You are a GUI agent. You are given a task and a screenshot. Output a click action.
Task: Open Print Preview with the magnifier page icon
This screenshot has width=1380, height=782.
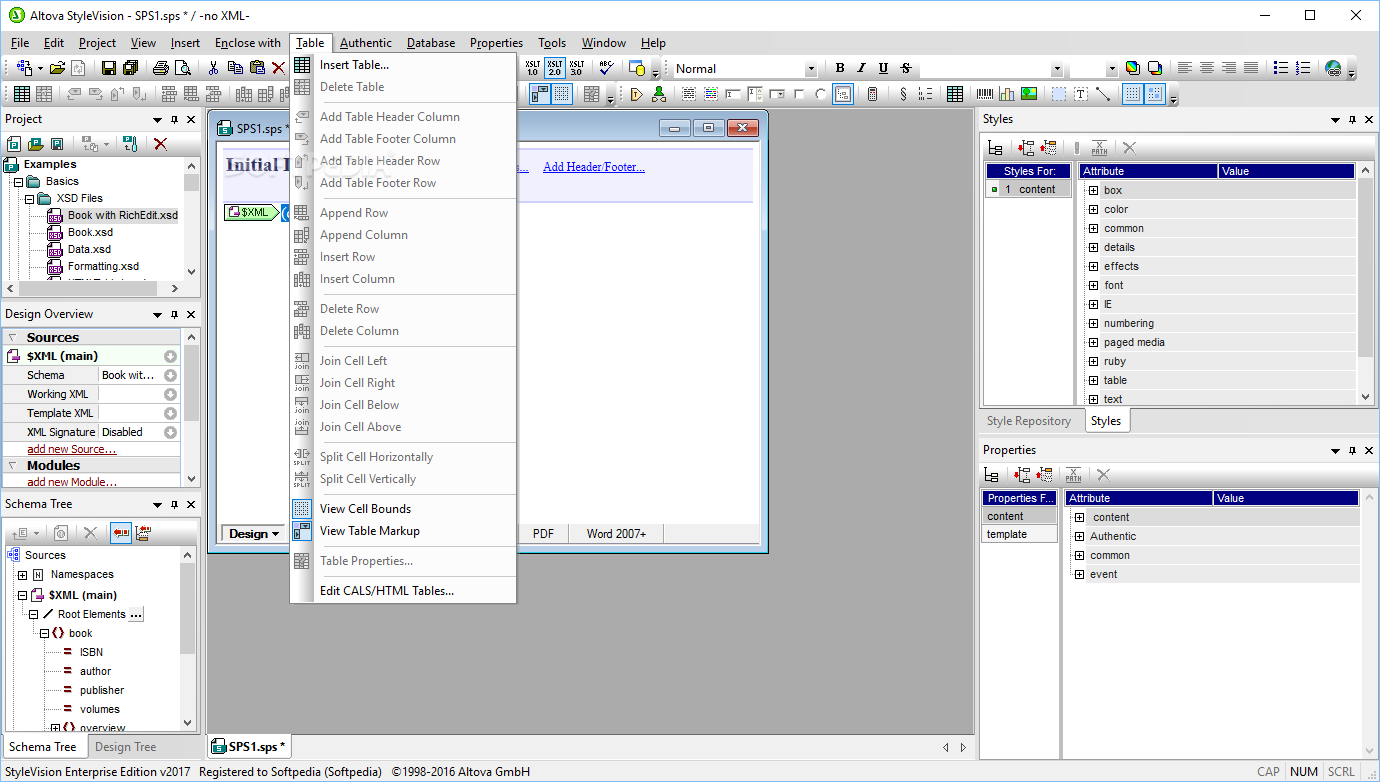pos(183,68)
